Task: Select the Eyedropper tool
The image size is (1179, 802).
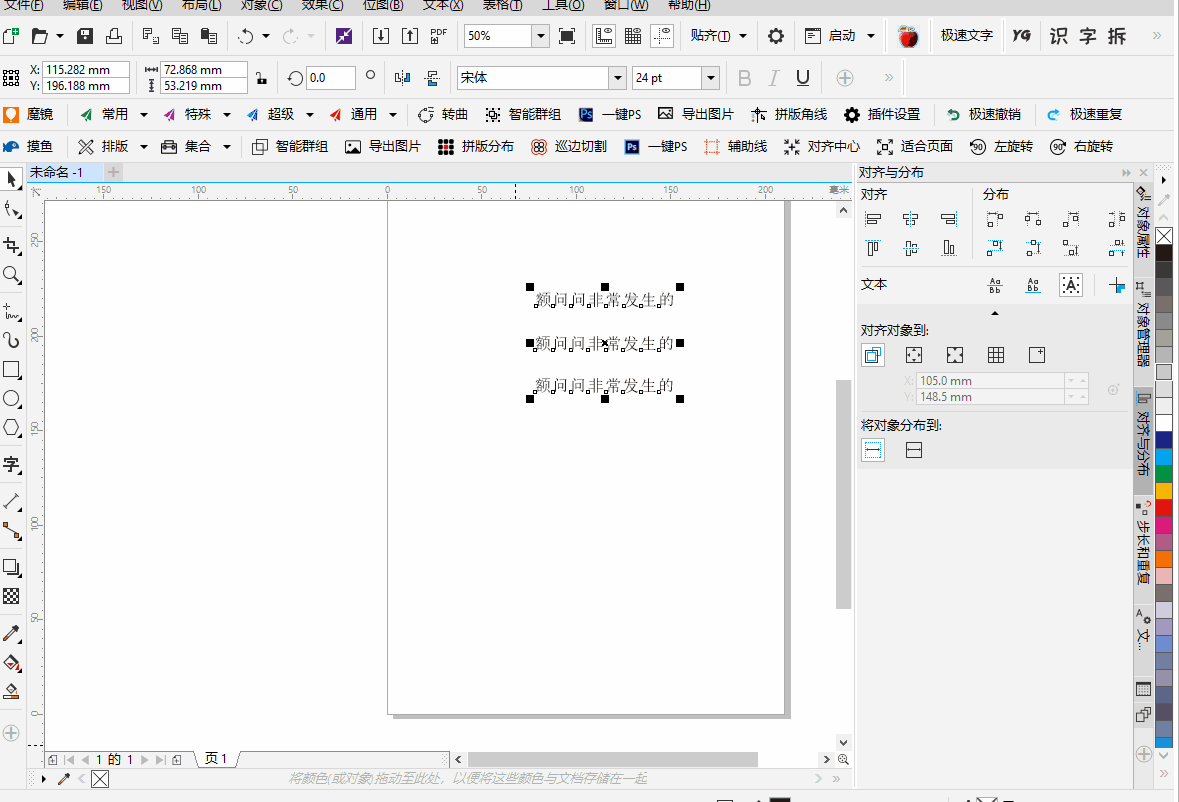Action: 11,634
